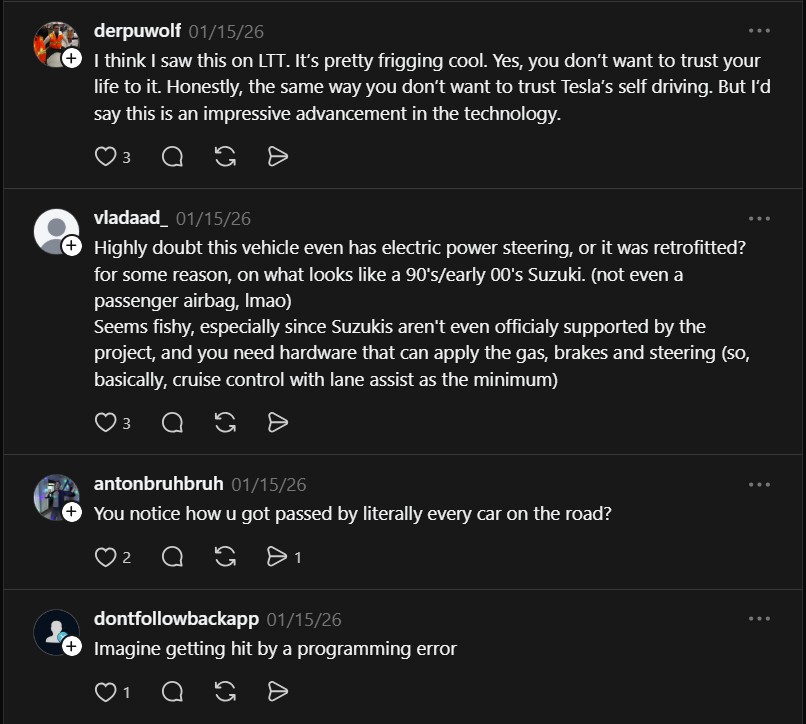Open more options for antonbruhbruh's comment

tap(759, 484)
